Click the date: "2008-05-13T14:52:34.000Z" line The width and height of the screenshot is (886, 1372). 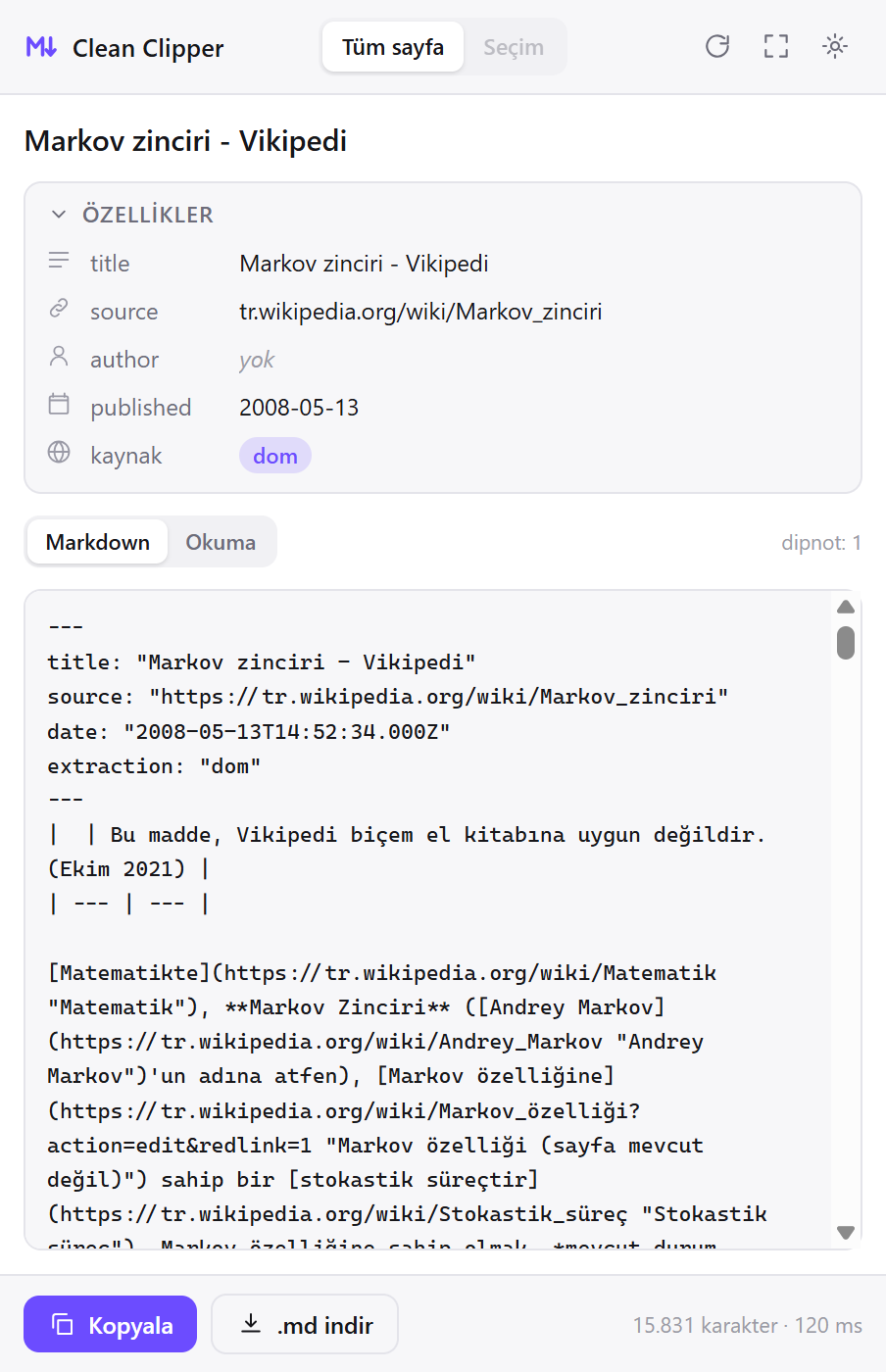(x=249, y=732)
